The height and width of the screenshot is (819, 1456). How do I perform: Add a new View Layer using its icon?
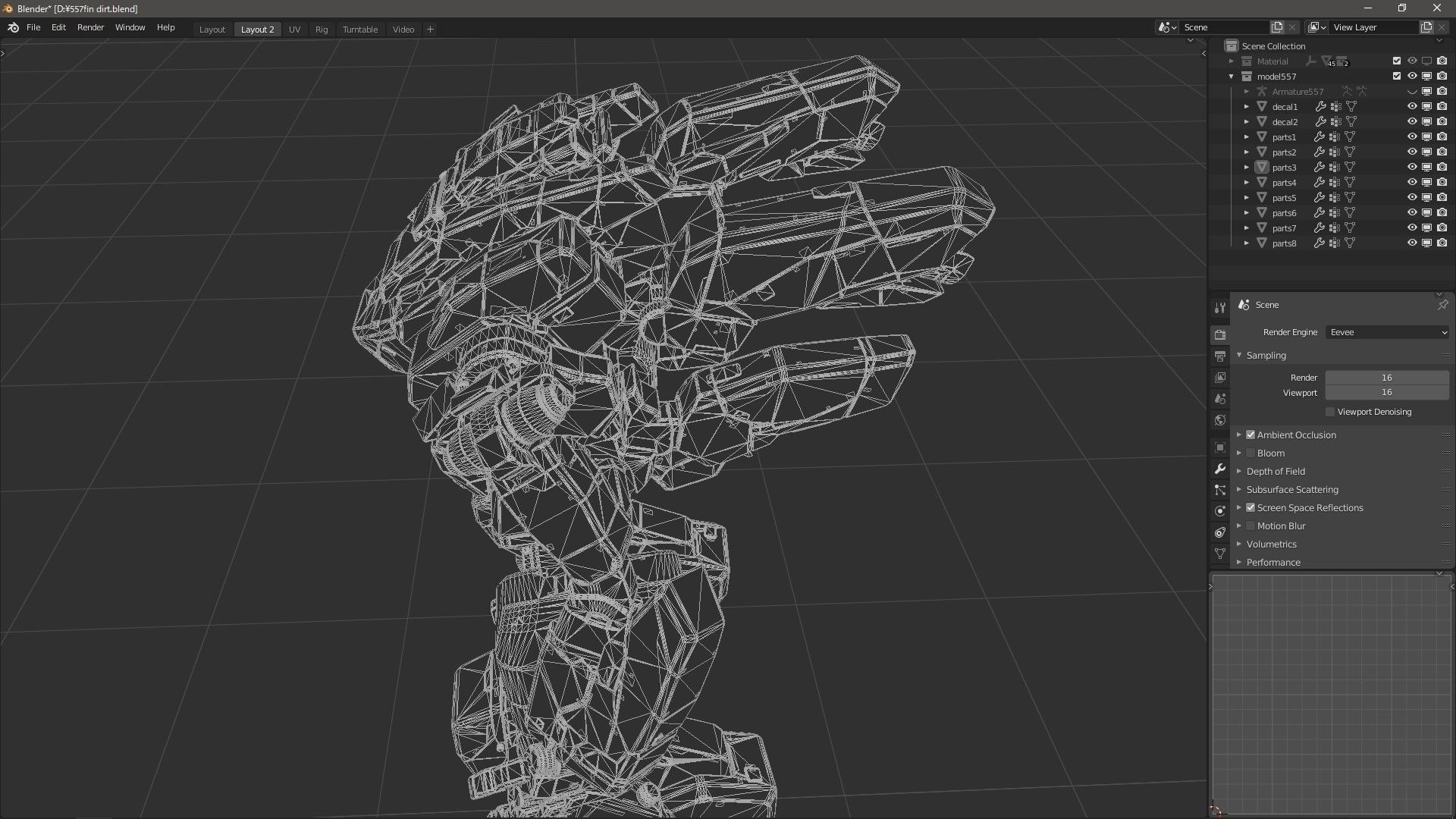tap(1426, 27)
